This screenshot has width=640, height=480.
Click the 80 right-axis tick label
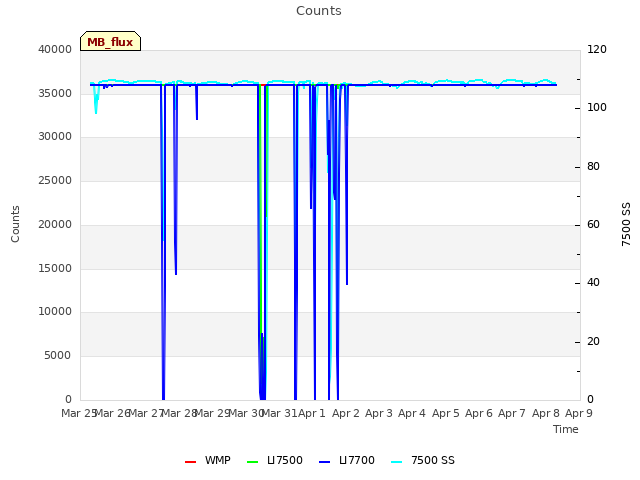tap(593, 167)
